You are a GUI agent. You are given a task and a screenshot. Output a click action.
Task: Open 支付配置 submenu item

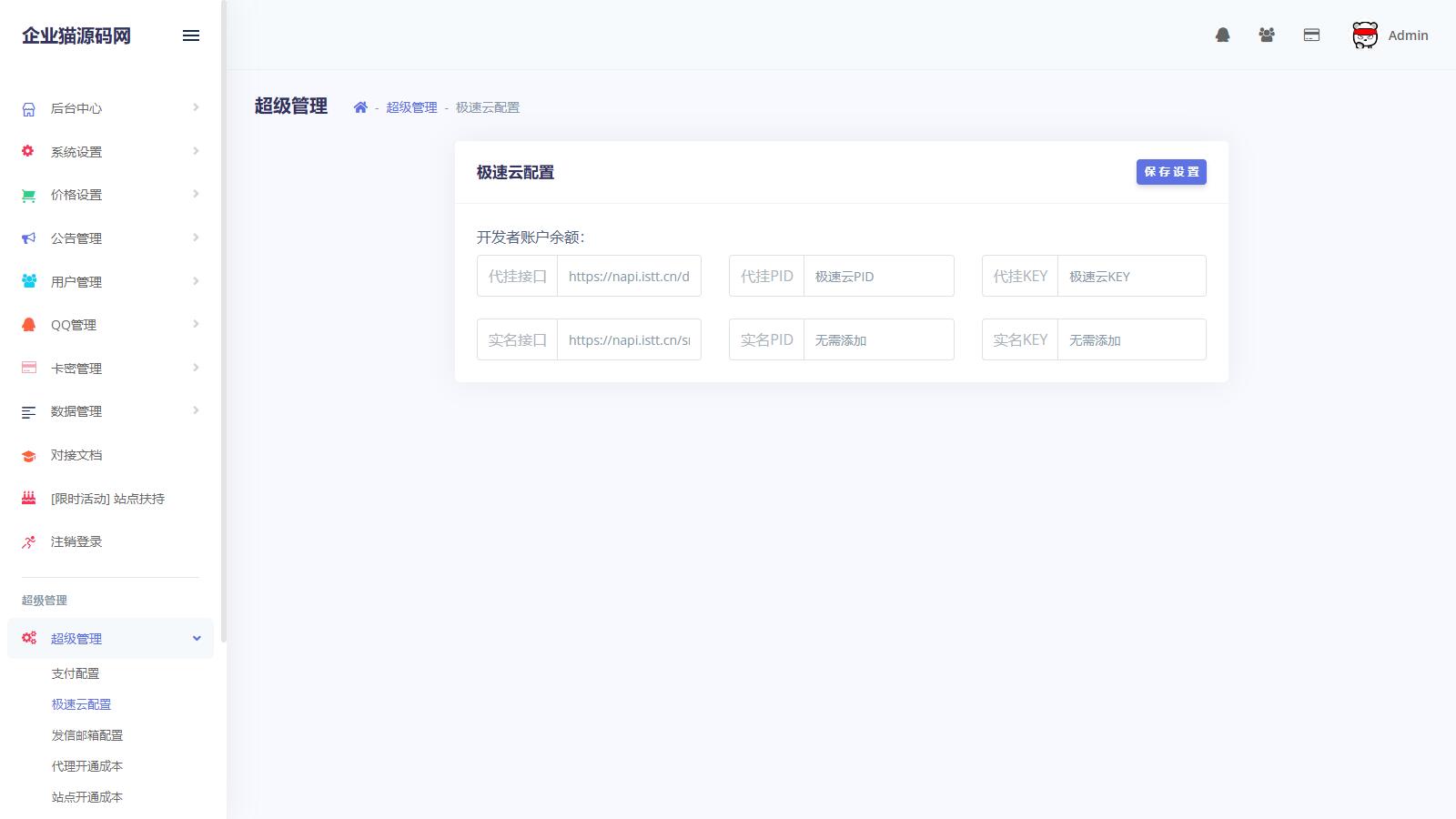tap(76, 673)
